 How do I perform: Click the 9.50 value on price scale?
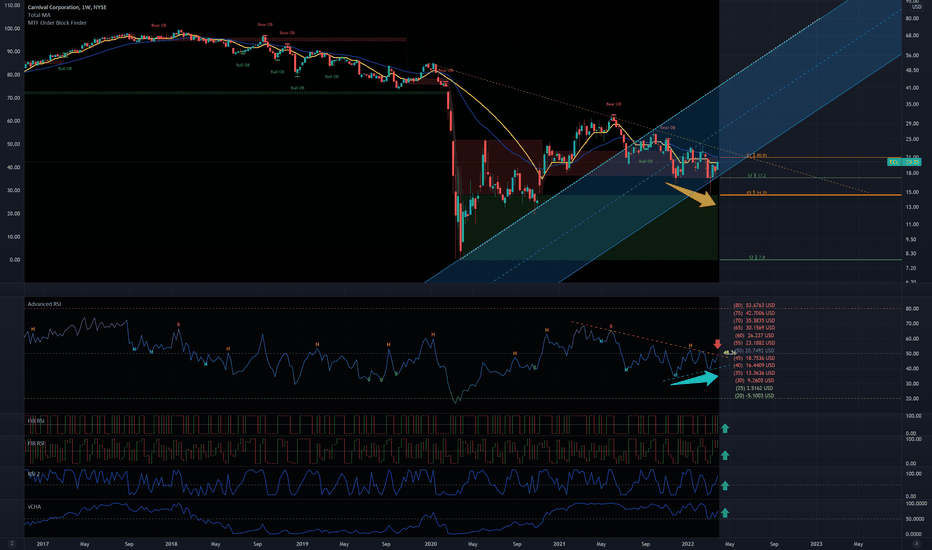(911, 240)
